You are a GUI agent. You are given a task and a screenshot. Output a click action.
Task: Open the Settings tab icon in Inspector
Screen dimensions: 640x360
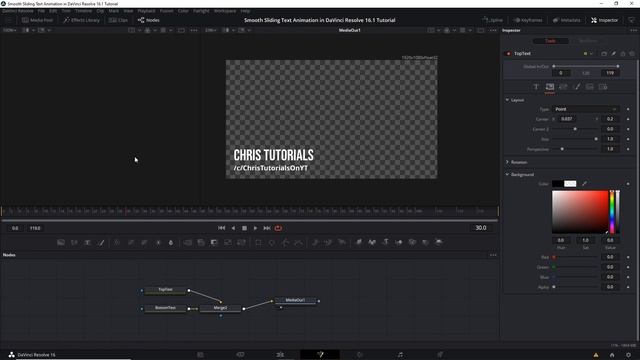[603, 87]
